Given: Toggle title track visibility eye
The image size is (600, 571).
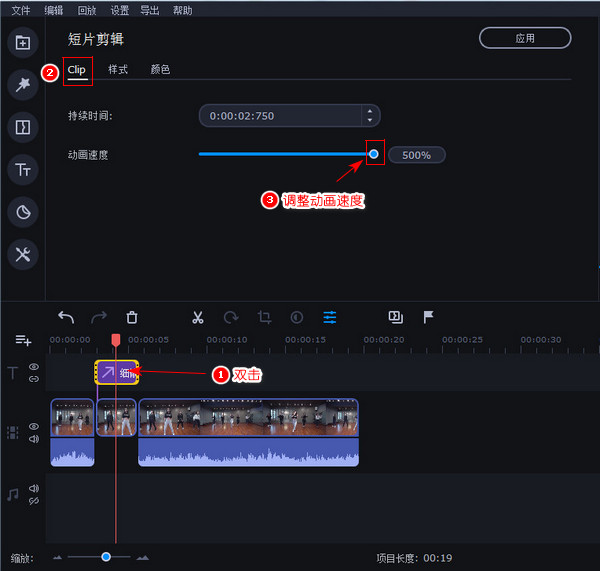Looking at the screenshot, I should tap(34, 367).
